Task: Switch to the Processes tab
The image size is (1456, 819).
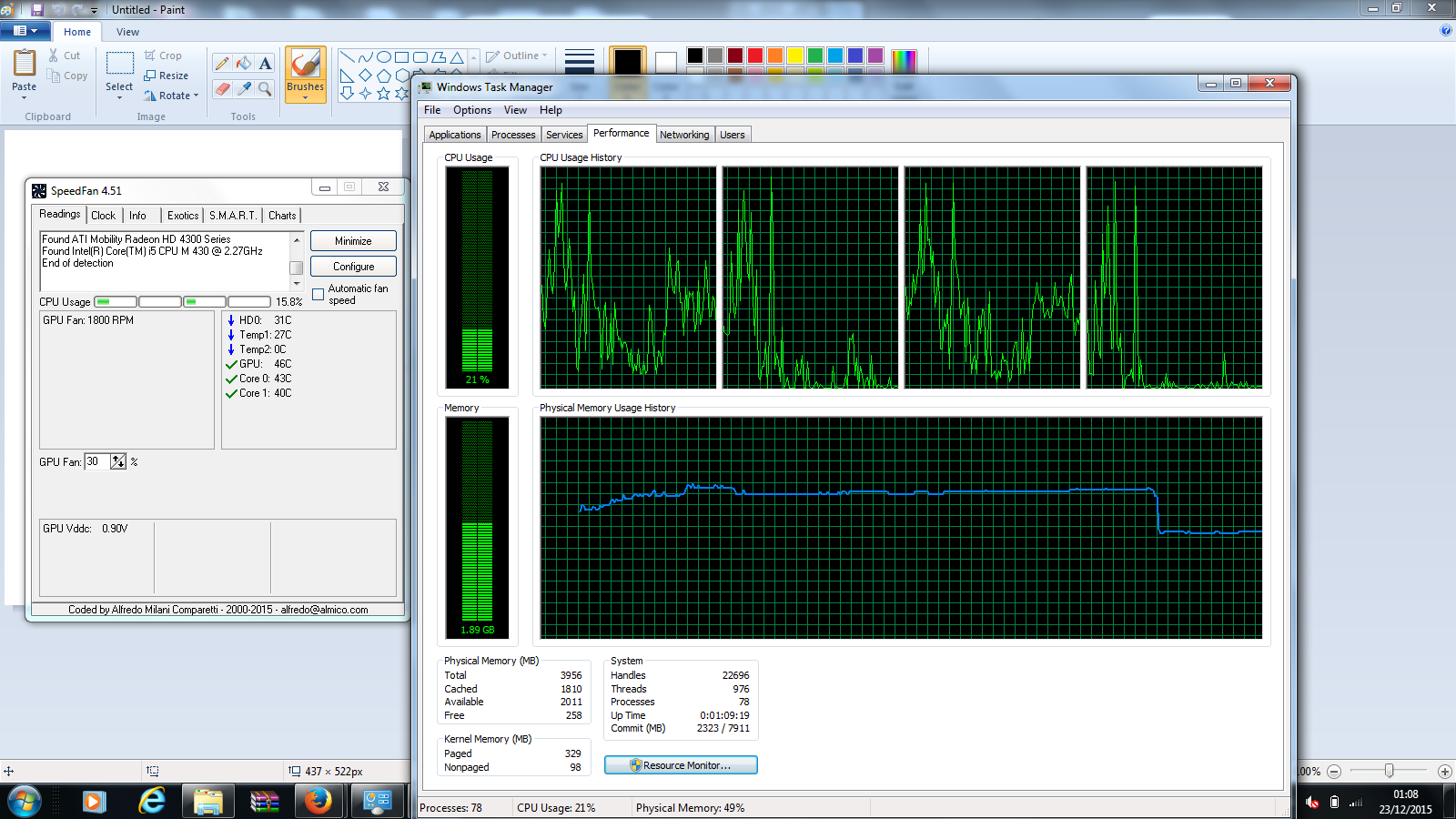Action: [513, 135]
